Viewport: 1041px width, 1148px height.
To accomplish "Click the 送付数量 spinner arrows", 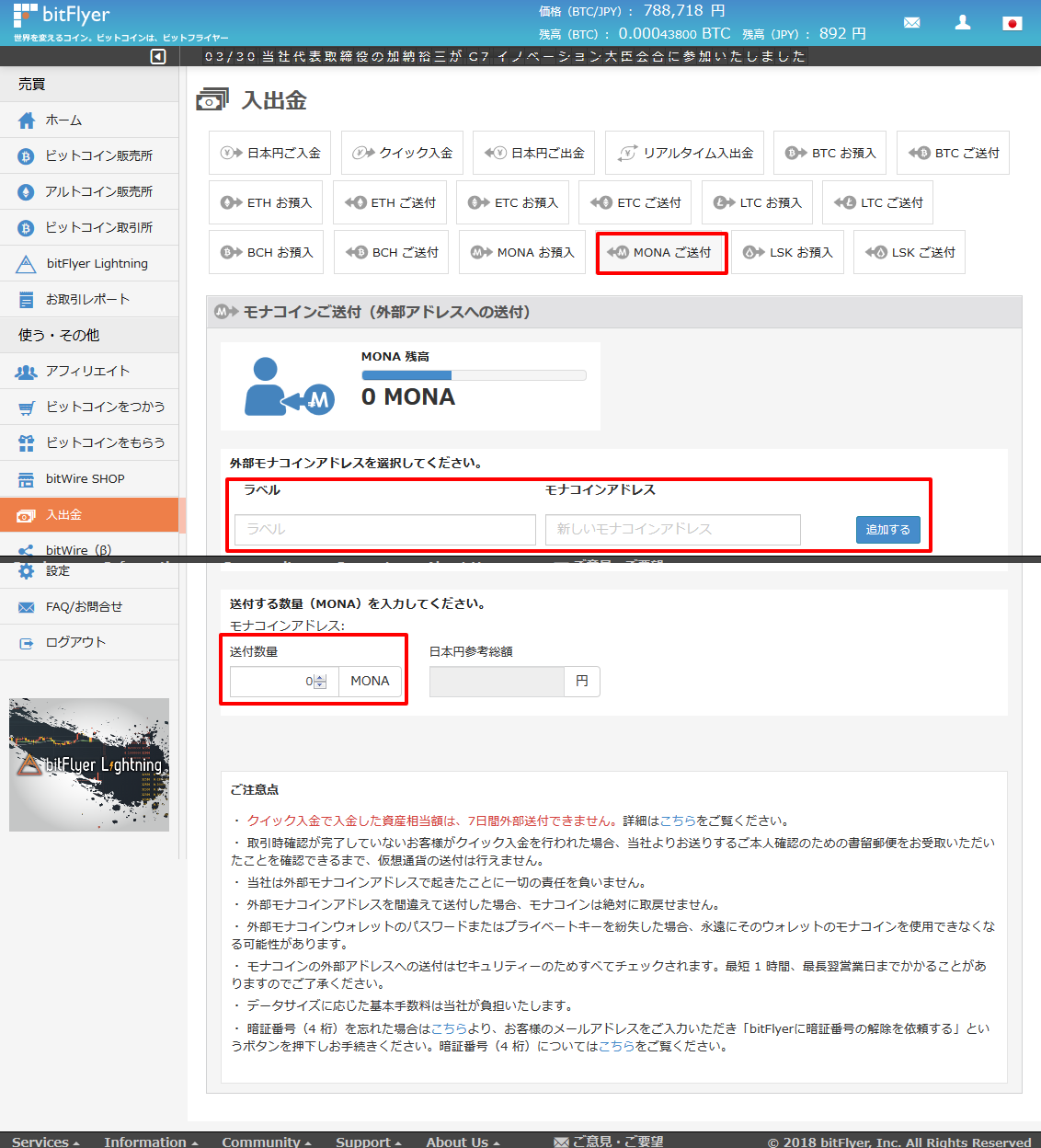I will 320,682.
